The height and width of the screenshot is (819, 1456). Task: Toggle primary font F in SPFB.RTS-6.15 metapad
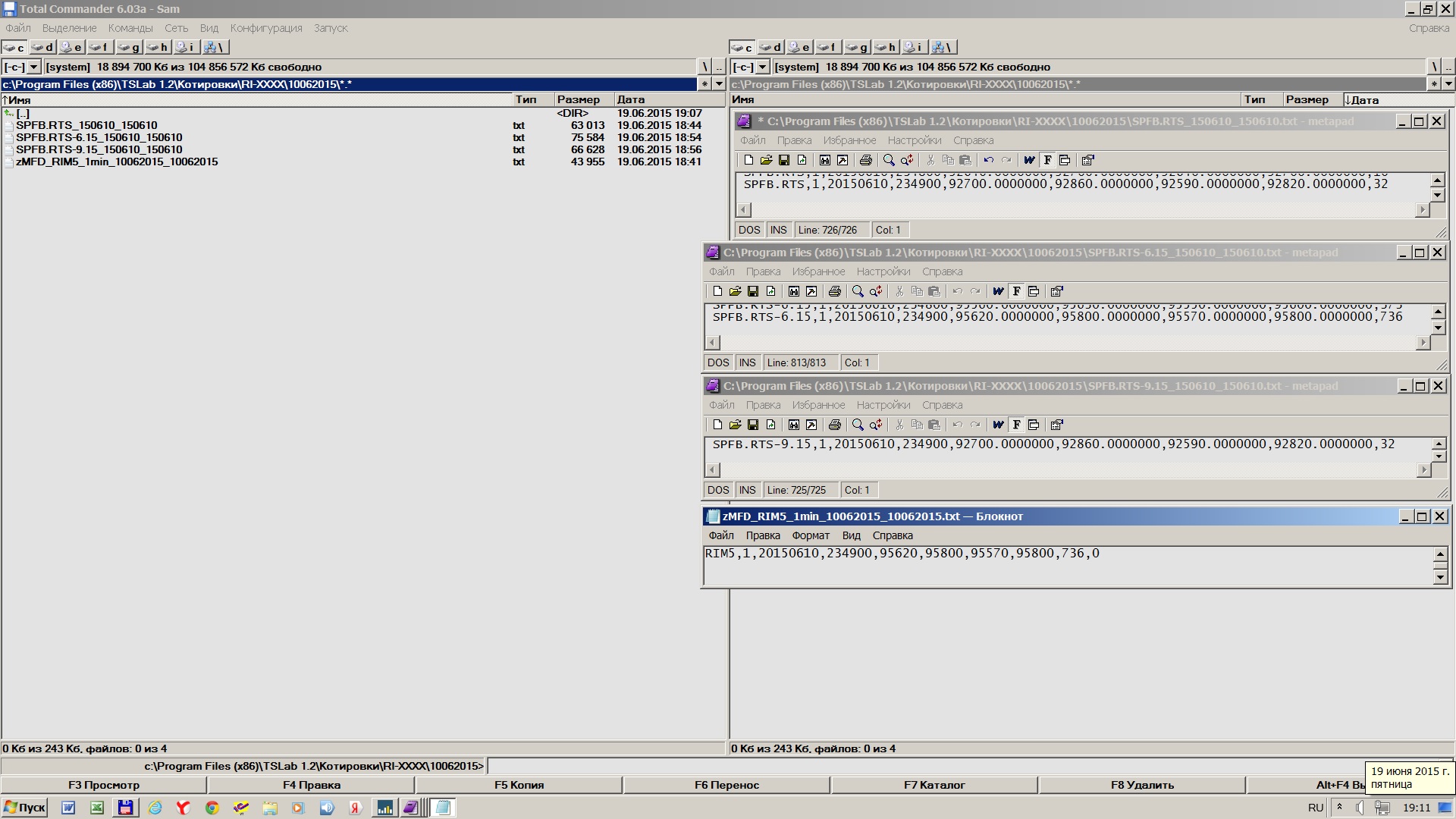coord(1016,291)
